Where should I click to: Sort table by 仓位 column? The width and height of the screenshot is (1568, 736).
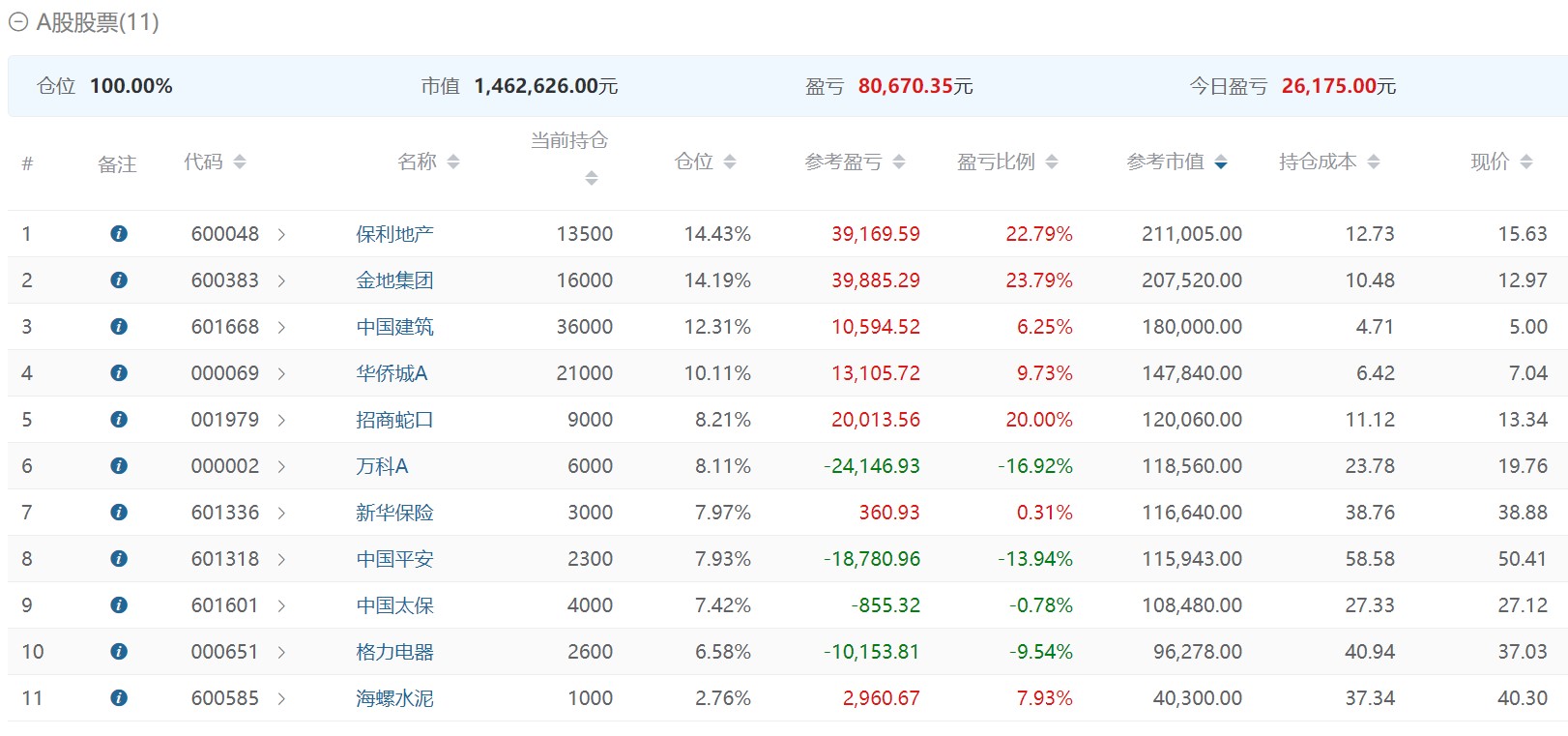pyautogui.click(x=730, y=162)
